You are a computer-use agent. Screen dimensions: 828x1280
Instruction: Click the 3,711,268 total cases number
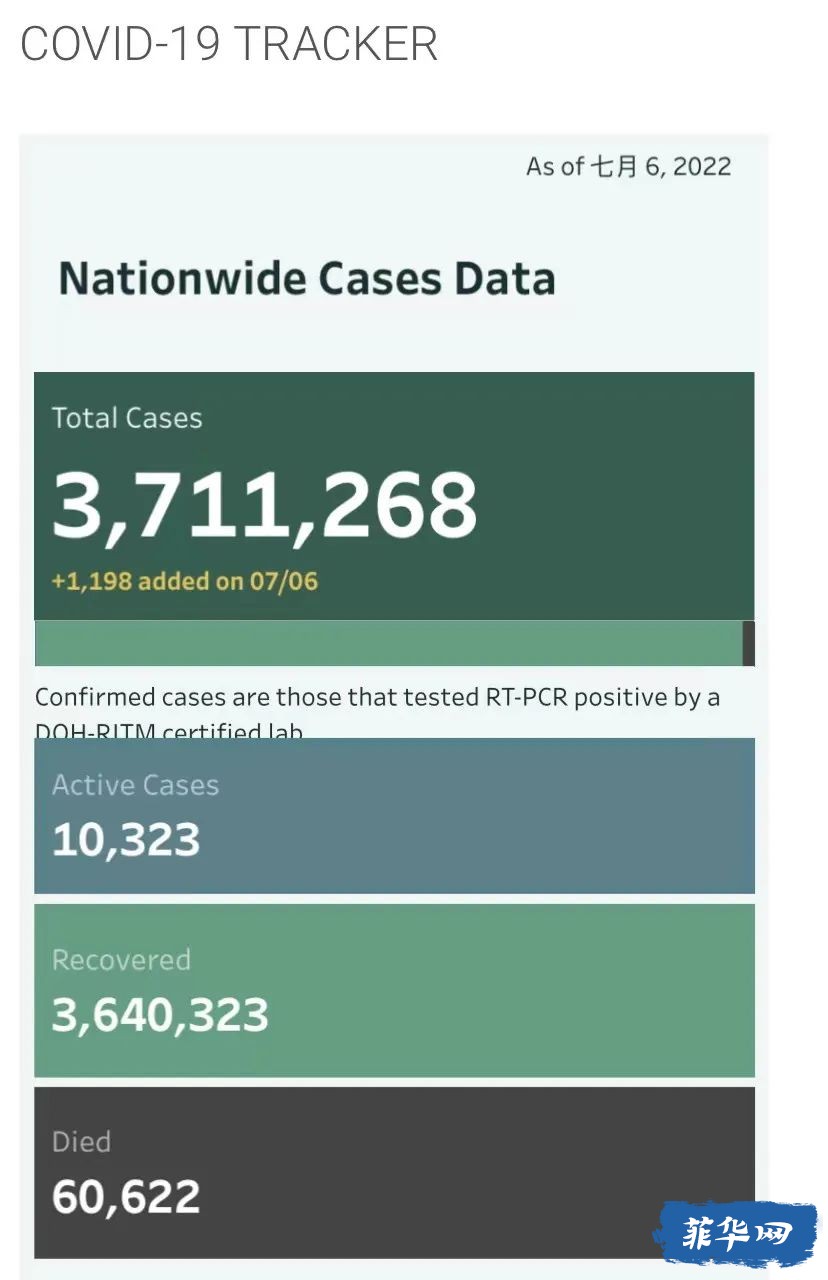coord(265,504)
